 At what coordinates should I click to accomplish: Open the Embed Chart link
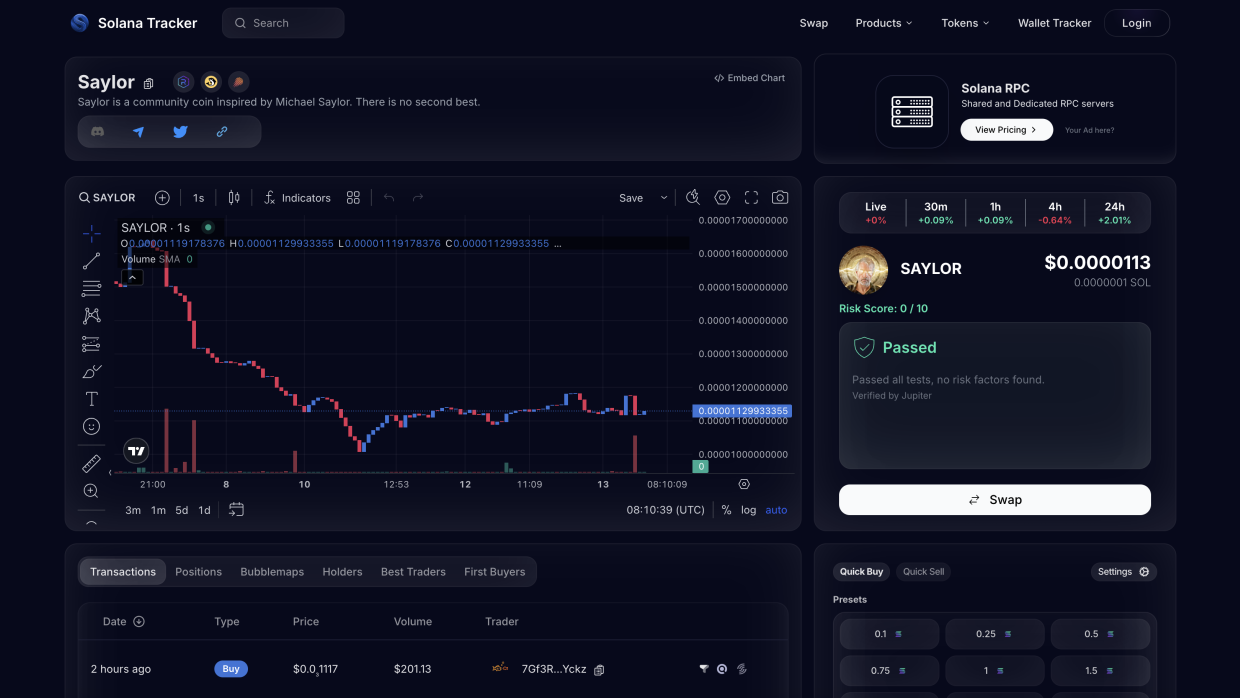click(750, 78)
